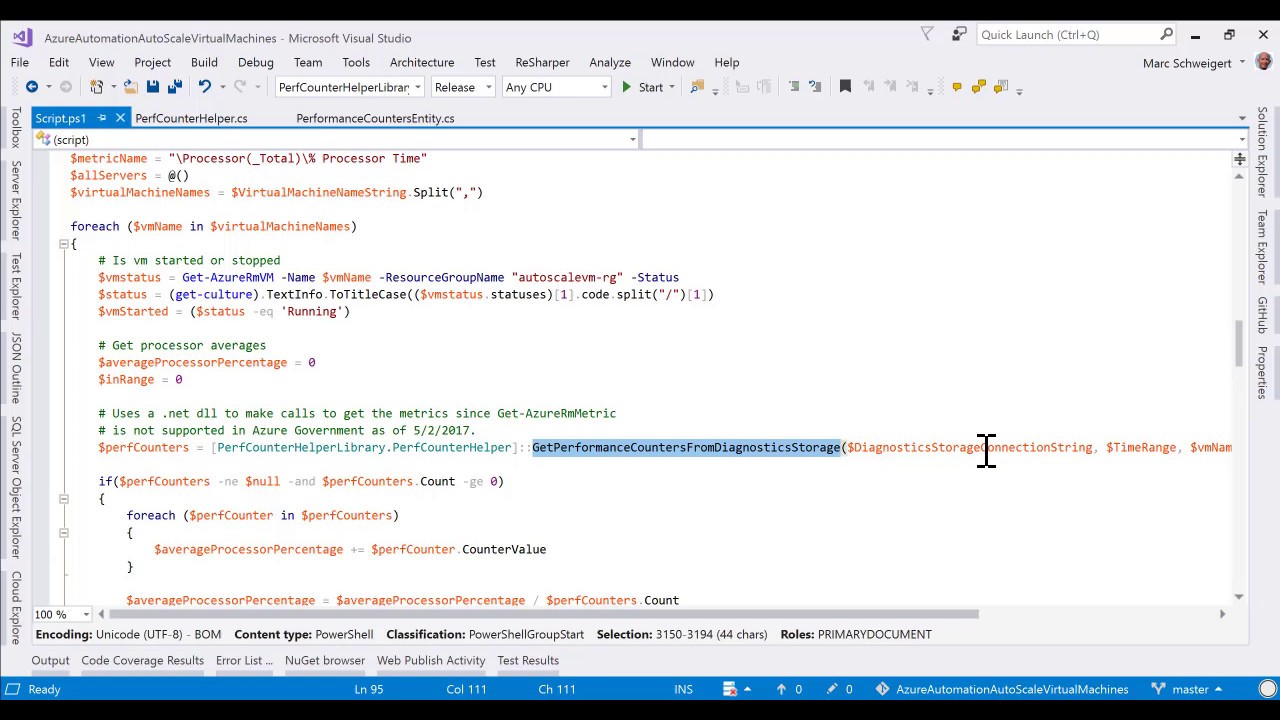Click the Open File folder icon
Image resolution: width=1280 pixels, height=720 pixels.
[x=131, y=87]
